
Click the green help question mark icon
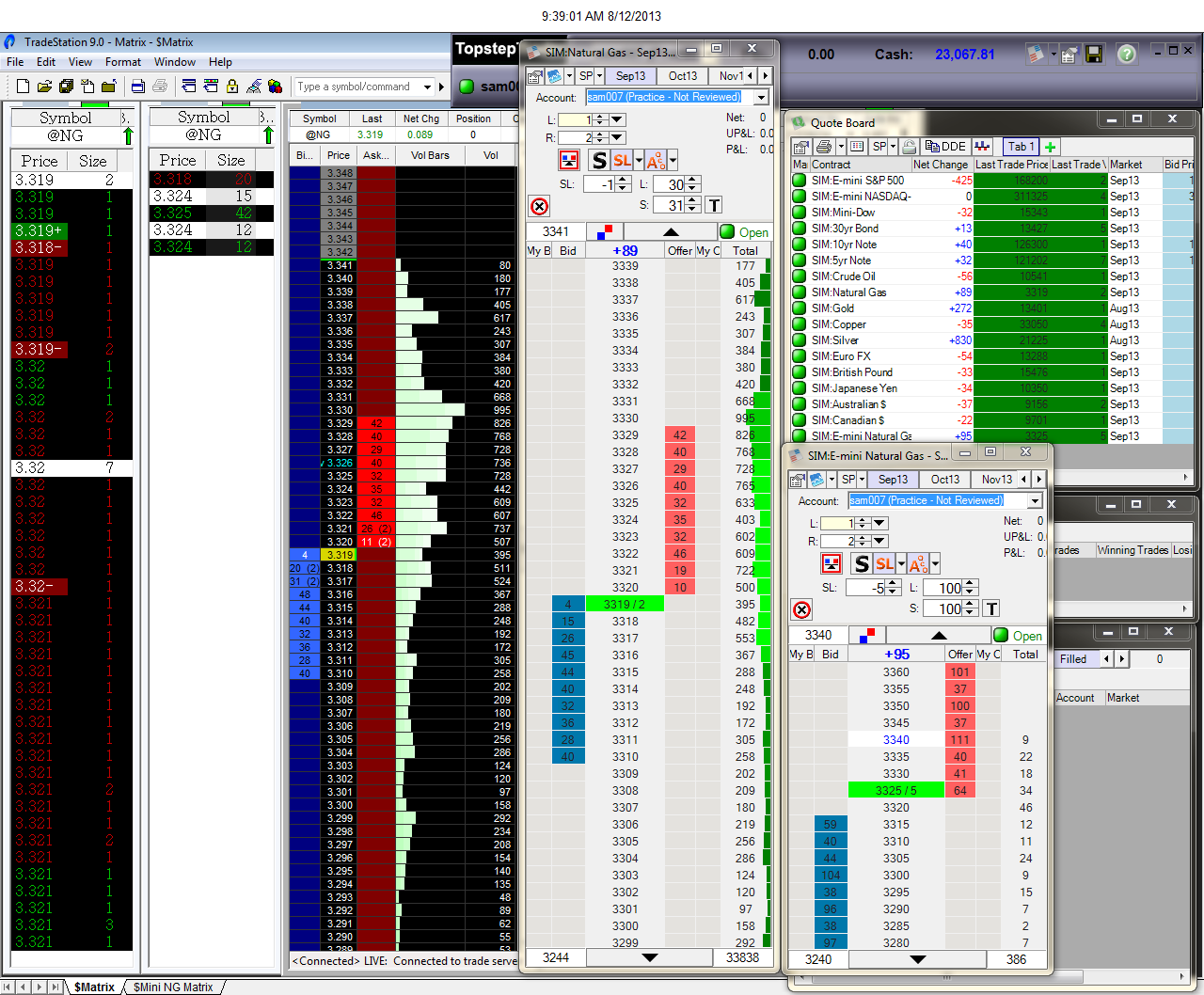tap(1126, 55)
